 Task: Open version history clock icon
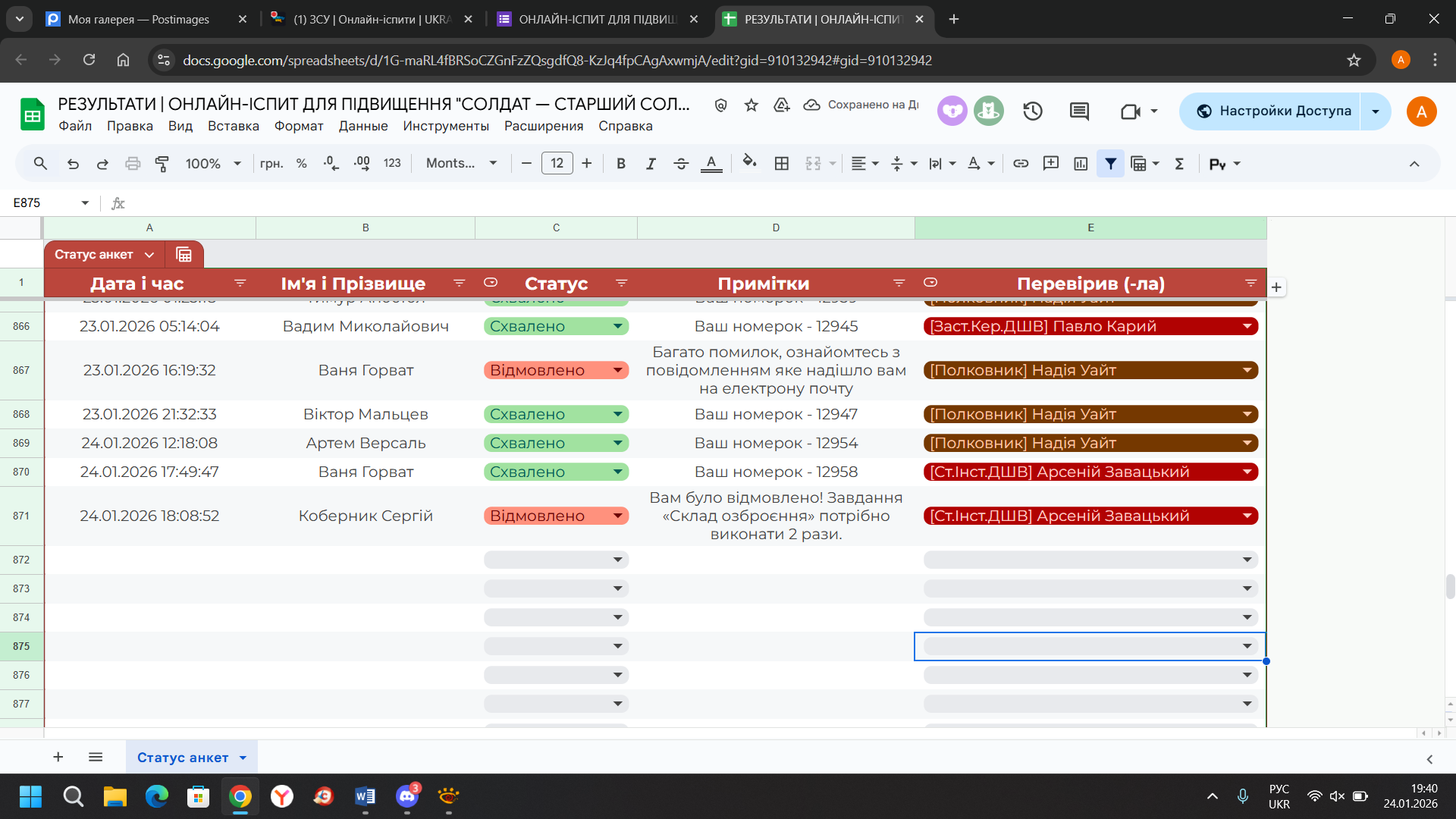(1032, 111)
